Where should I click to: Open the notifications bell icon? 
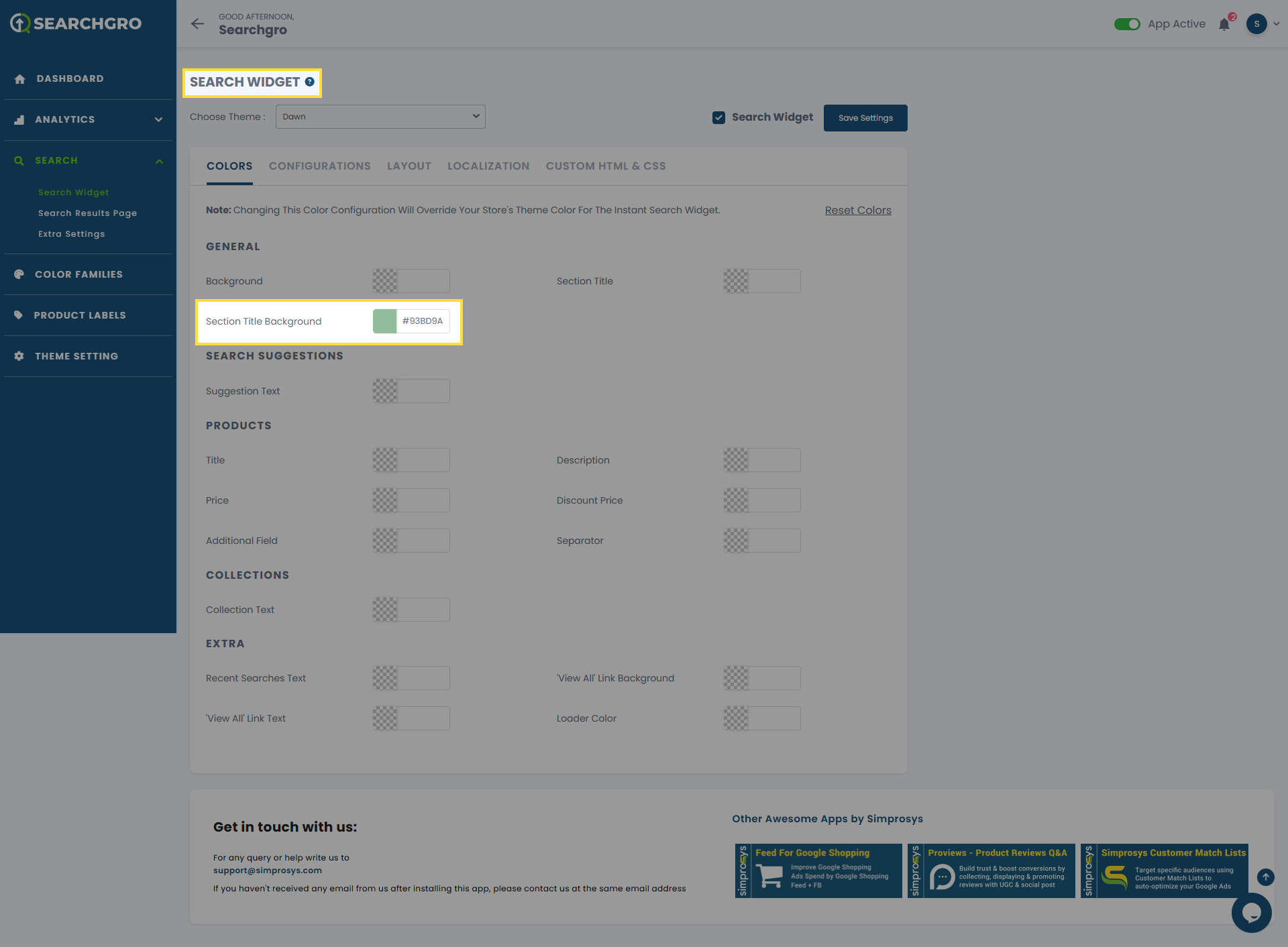[1224, 25]
